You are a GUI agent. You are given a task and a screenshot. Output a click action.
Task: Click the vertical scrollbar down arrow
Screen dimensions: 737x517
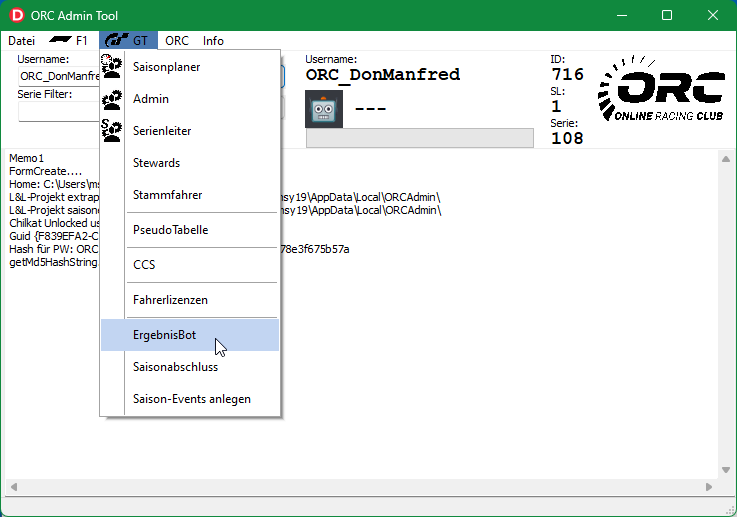[726, 470]
